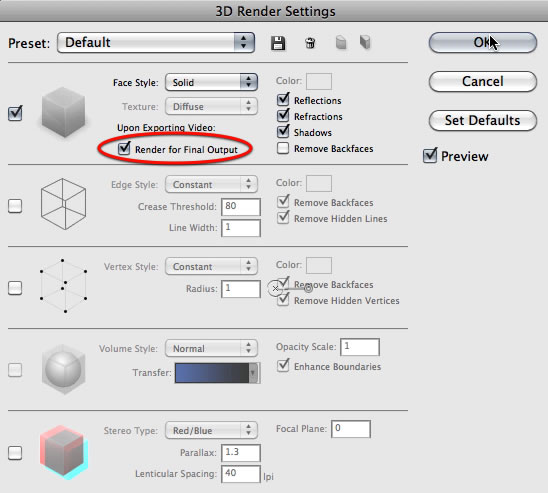Click the OK button
Screen dimensions: 548x493
(x=483, y=43)
